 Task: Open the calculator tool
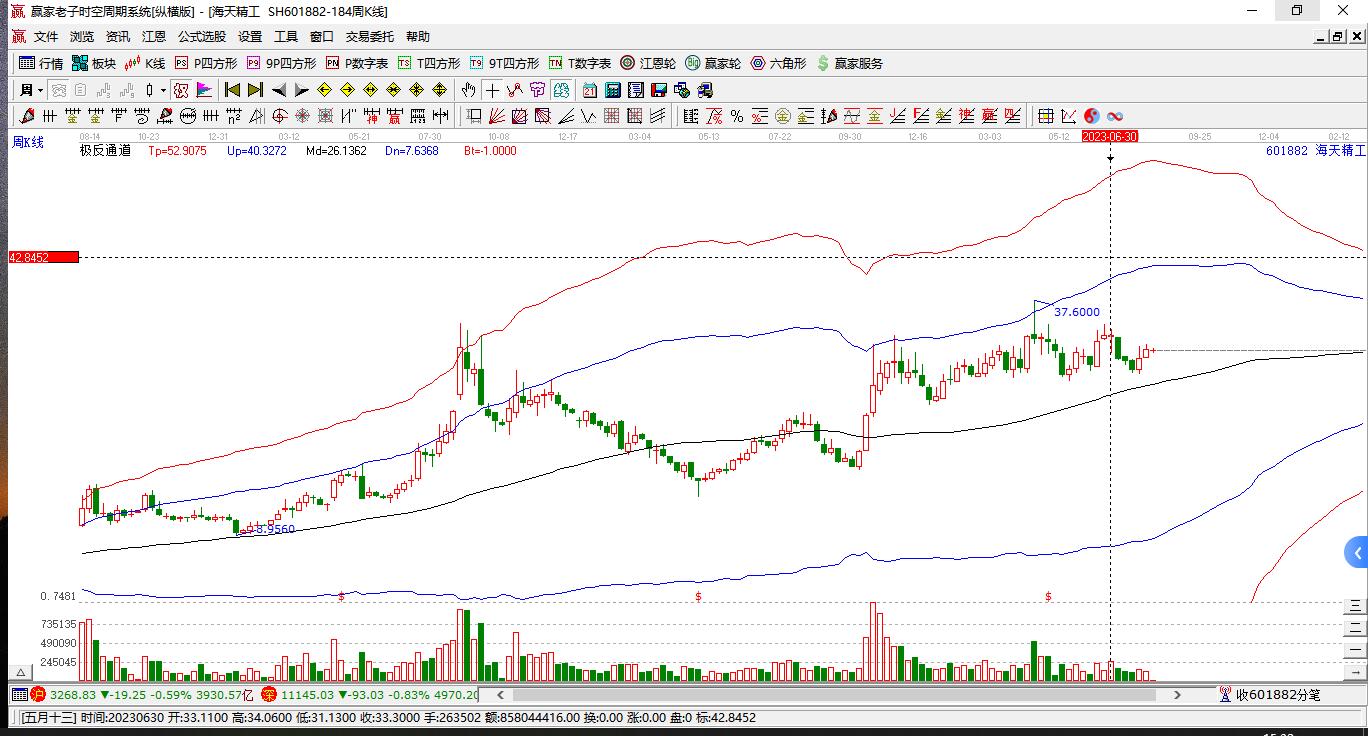click(x=613, y=90)
